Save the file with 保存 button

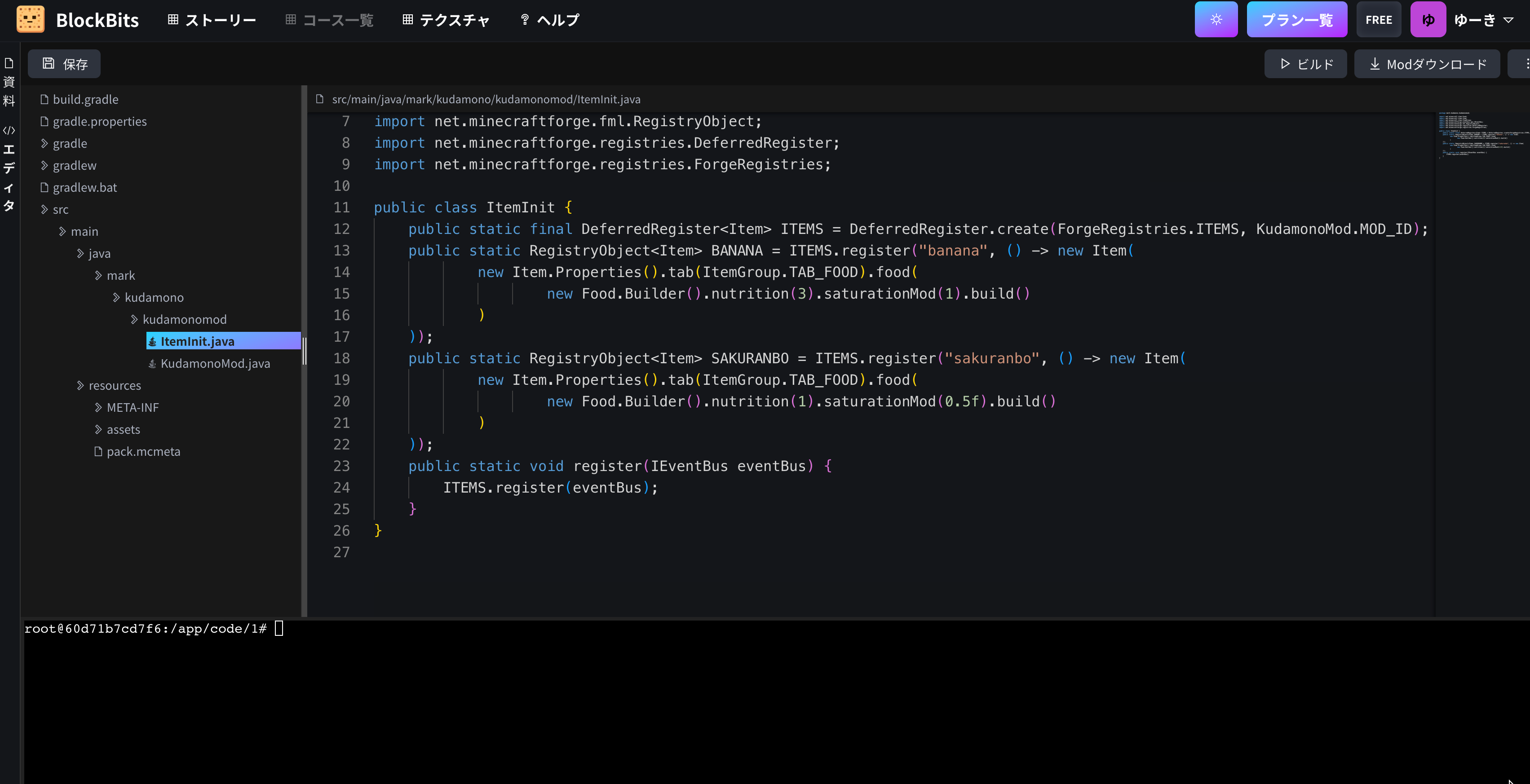64,64
